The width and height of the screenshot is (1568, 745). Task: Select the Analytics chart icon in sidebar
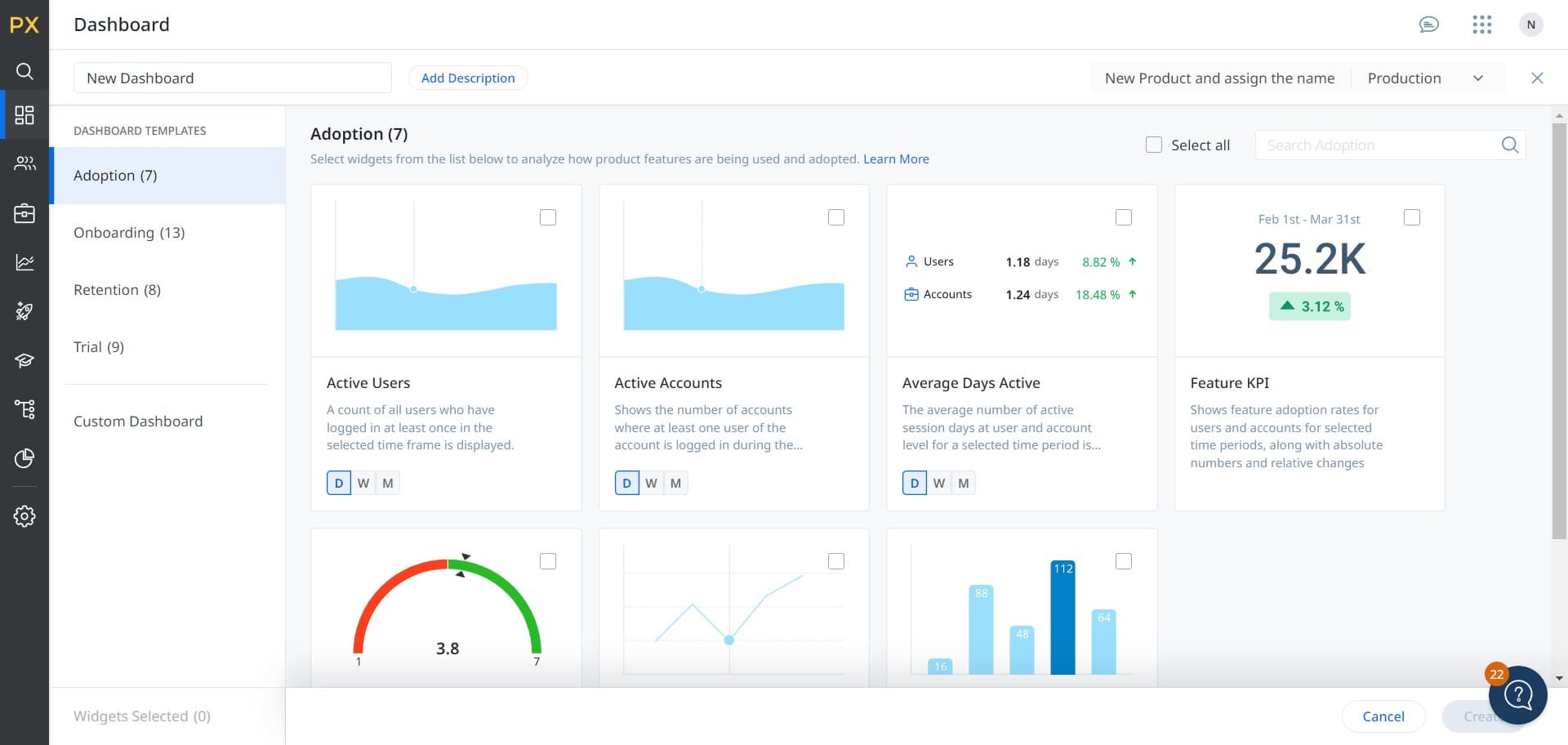[x=24, y=261]
